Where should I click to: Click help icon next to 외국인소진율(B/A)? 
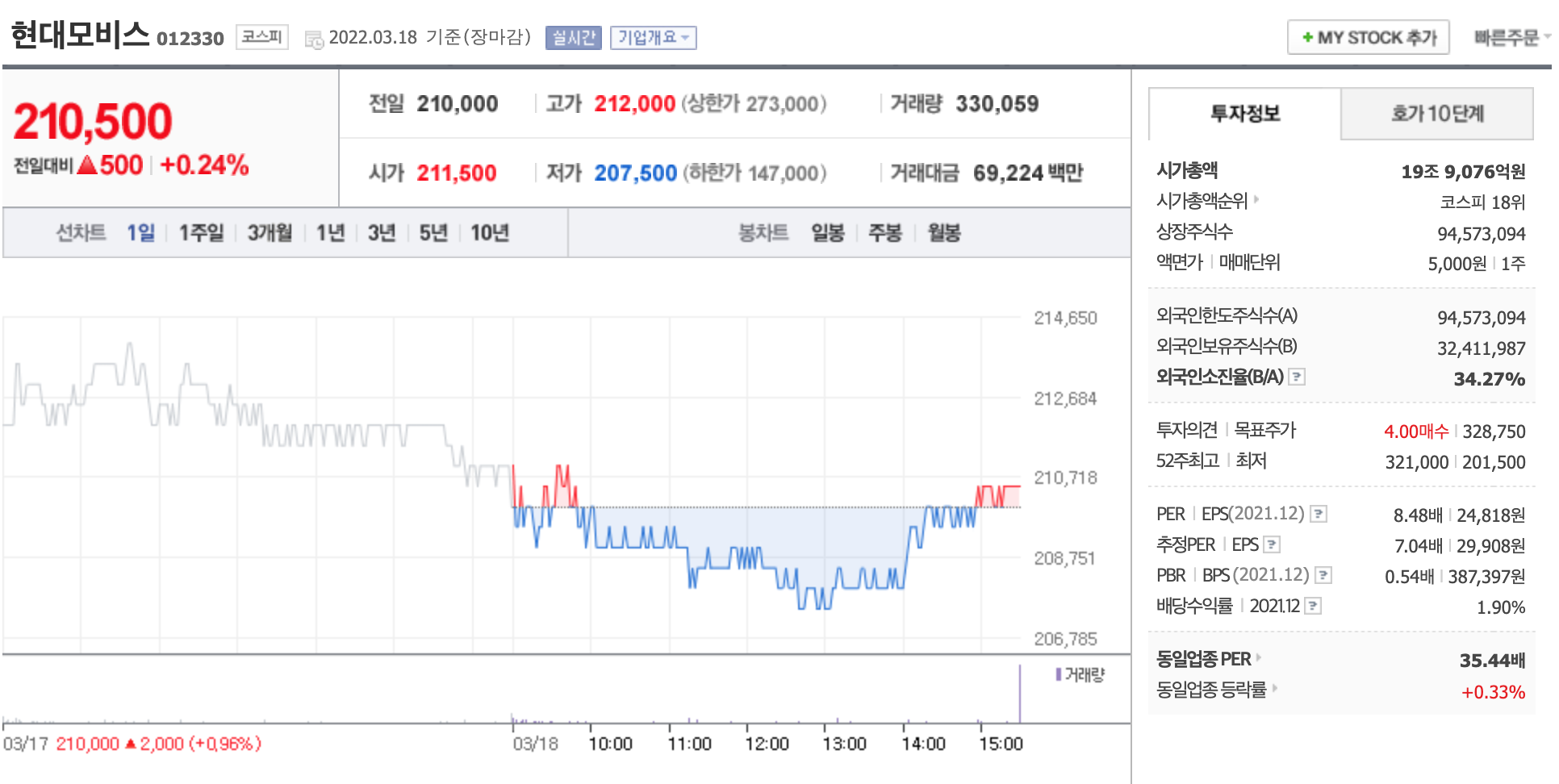coord(1297,377)
